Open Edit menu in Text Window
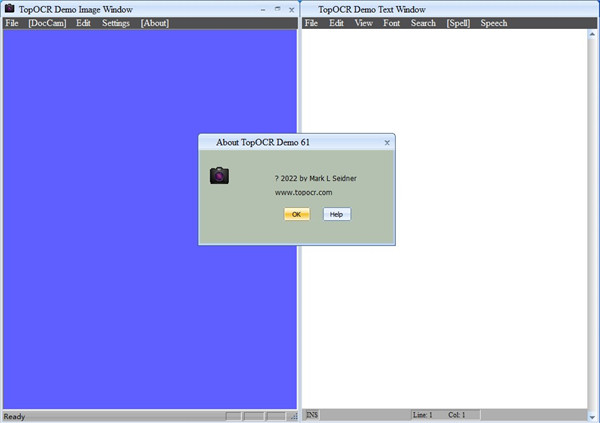The height and width of the screenshot is (423, 600). (x=336, y=23)
